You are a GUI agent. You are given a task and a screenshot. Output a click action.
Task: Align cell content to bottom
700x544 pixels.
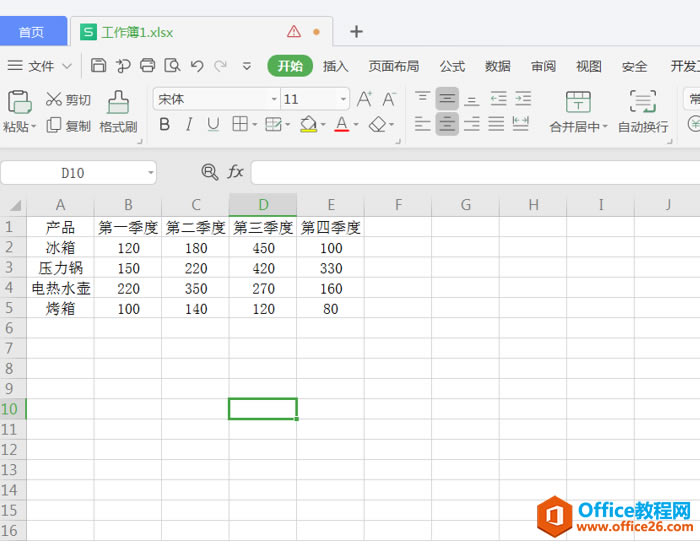click(x=471, y=99)
